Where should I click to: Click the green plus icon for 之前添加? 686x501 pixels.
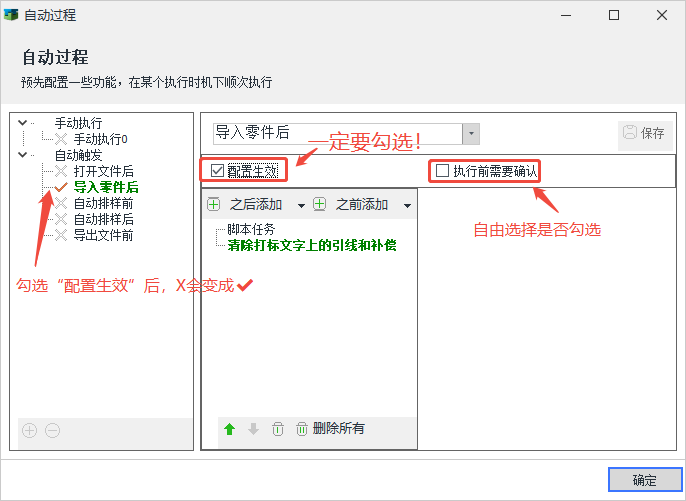tap(319, 204)
